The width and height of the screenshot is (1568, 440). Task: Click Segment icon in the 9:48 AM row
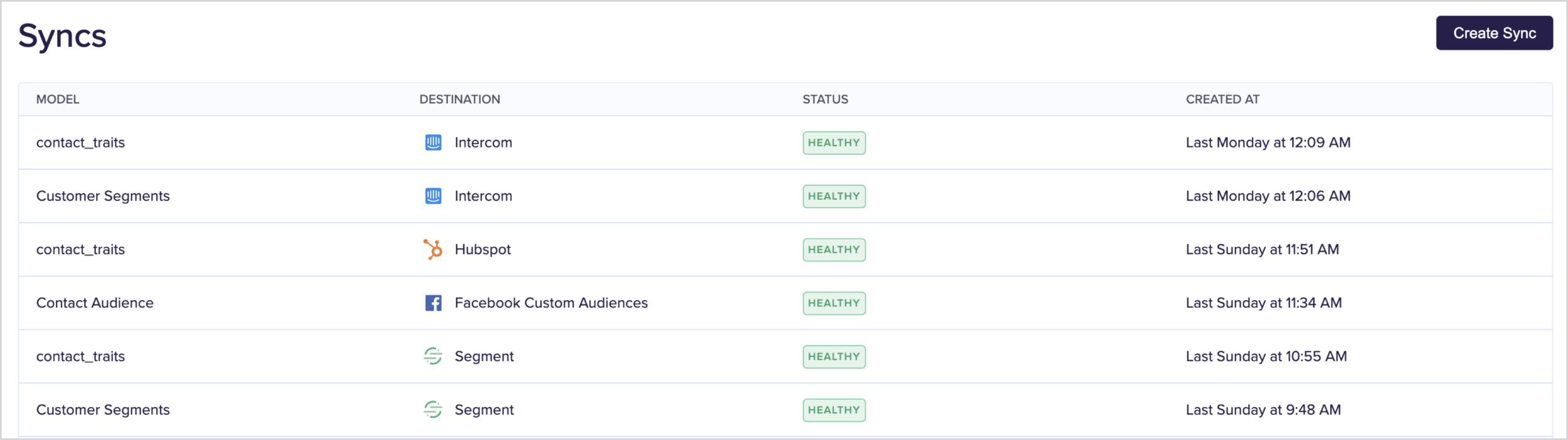tap(433, 410)
